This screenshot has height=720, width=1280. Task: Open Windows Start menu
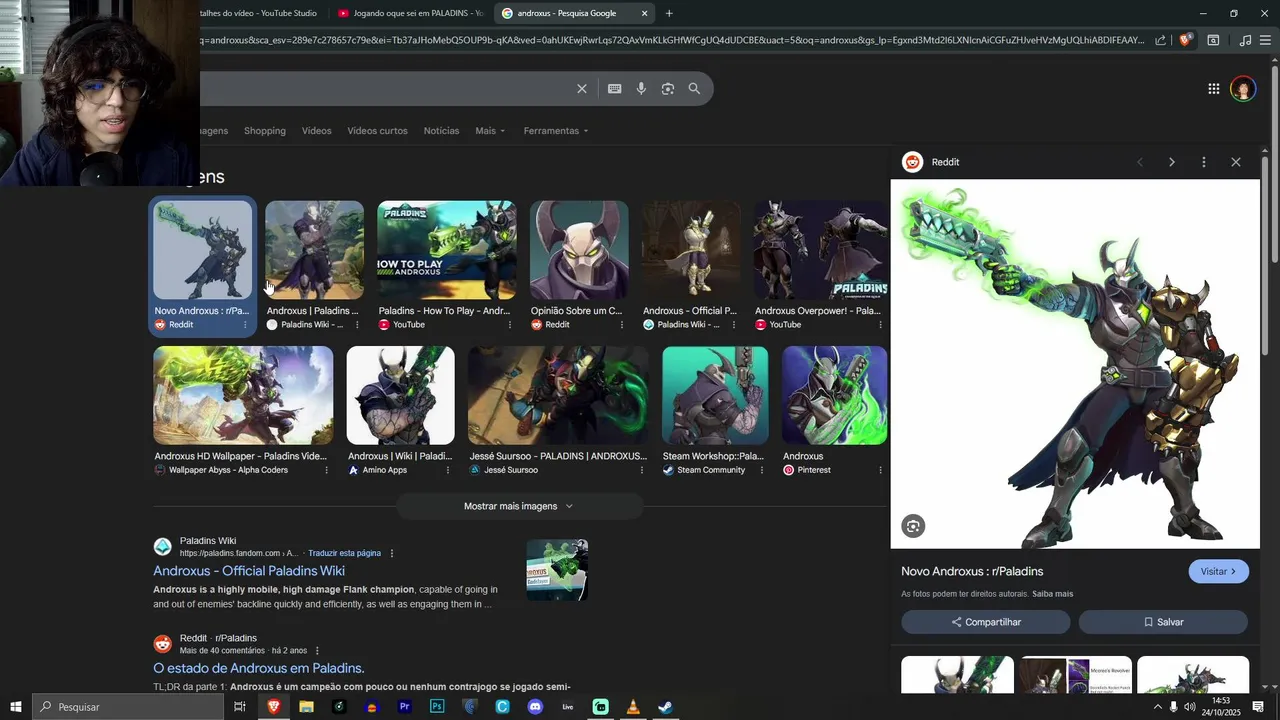15,707
